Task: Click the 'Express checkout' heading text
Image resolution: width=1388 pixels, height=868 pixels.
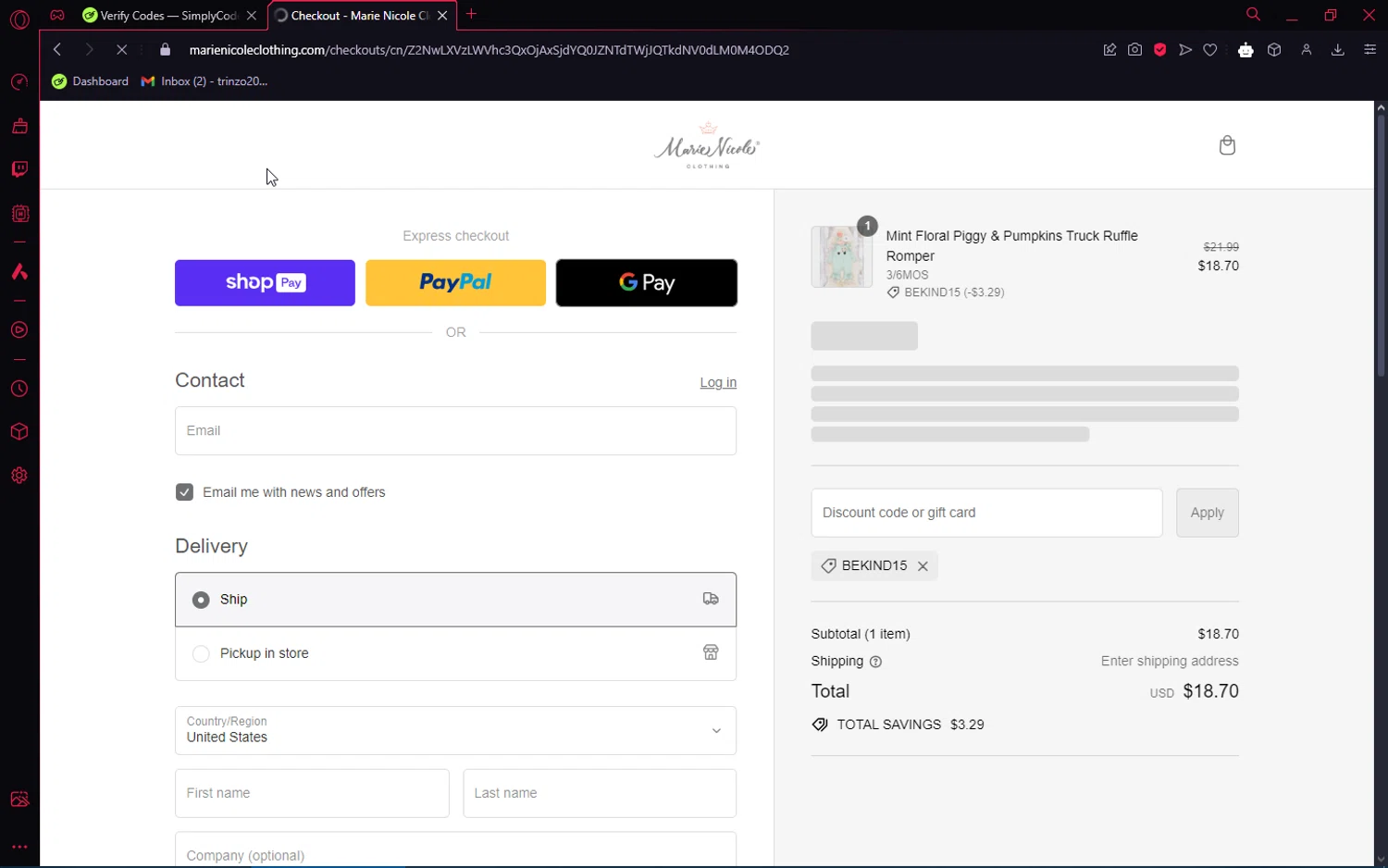Action: (x=455, y=236)
